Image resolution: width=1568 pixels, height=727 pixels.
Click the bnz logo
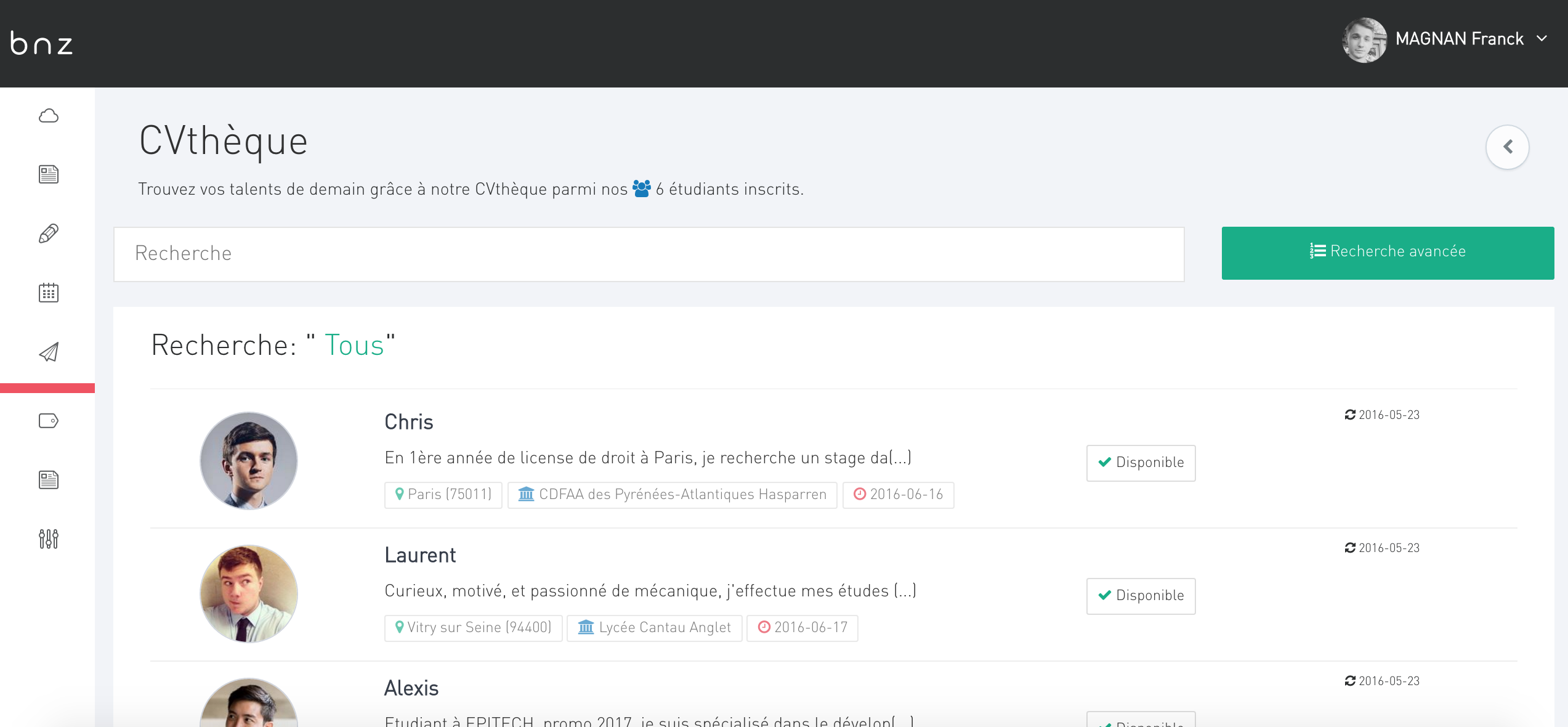coord(42,43)
